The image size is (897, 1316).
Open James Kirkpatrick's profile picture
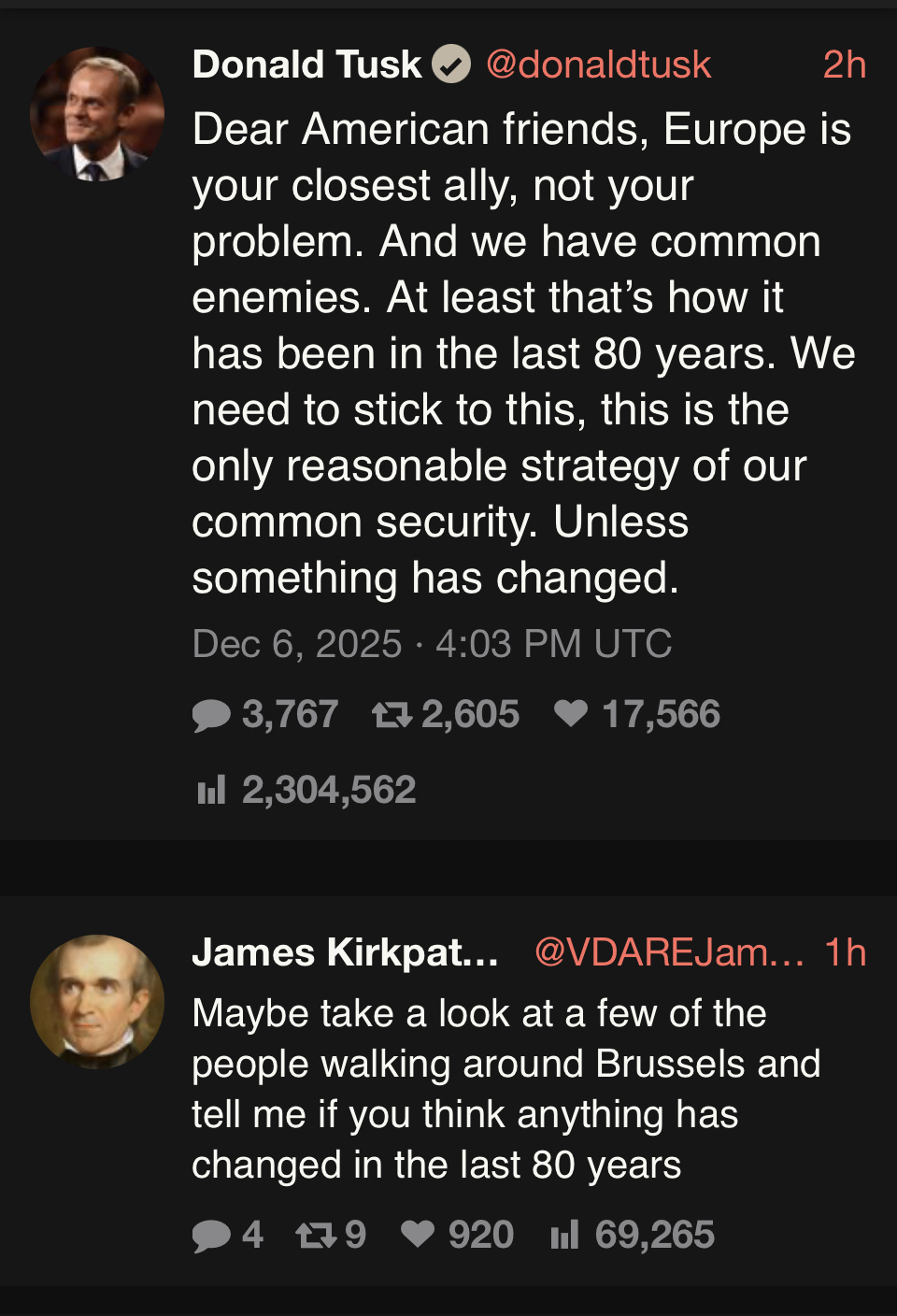click(97, 1002)
